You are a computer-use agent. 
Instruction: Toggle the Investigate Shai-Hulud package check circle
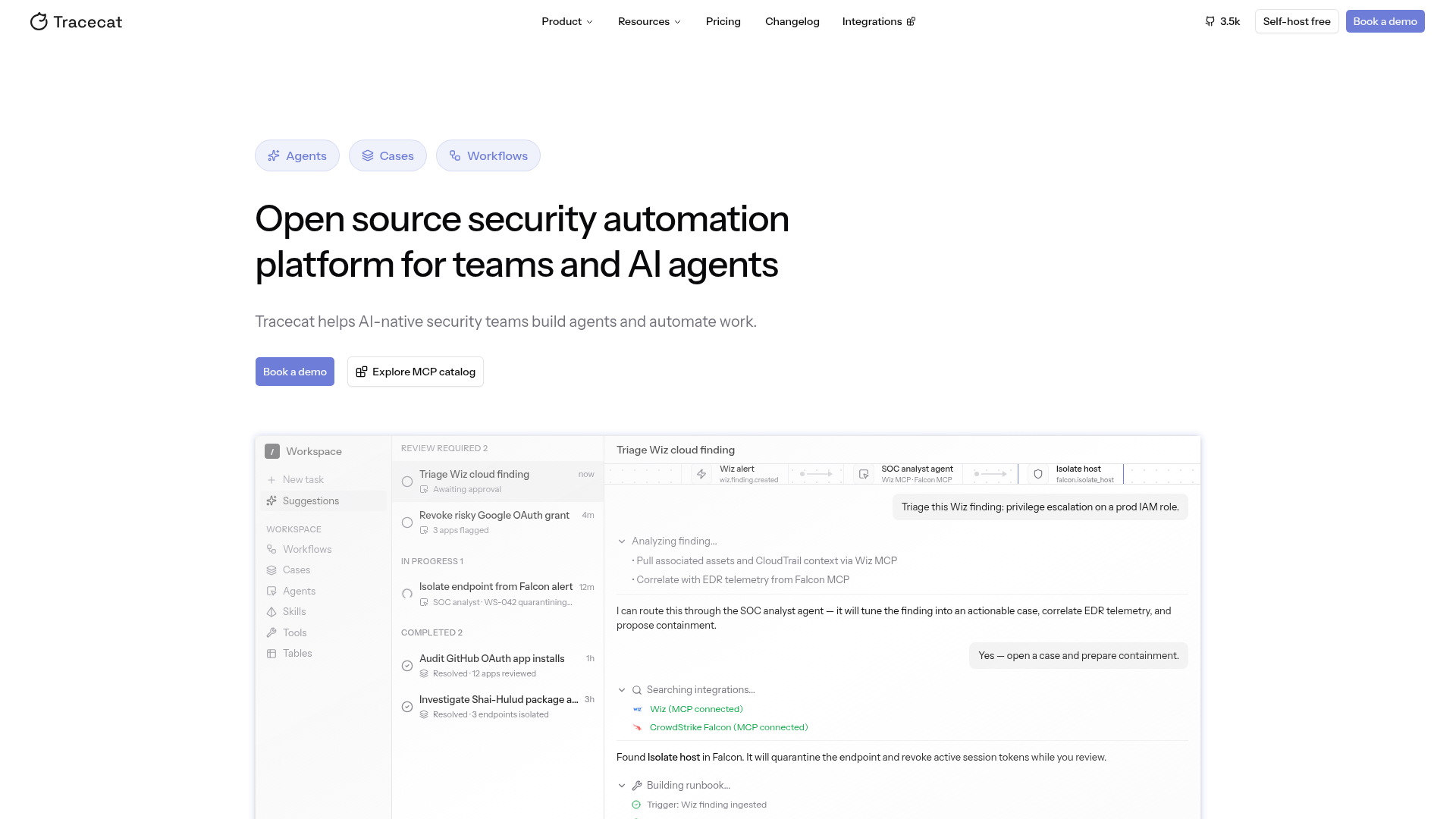[x=407, y=707]
